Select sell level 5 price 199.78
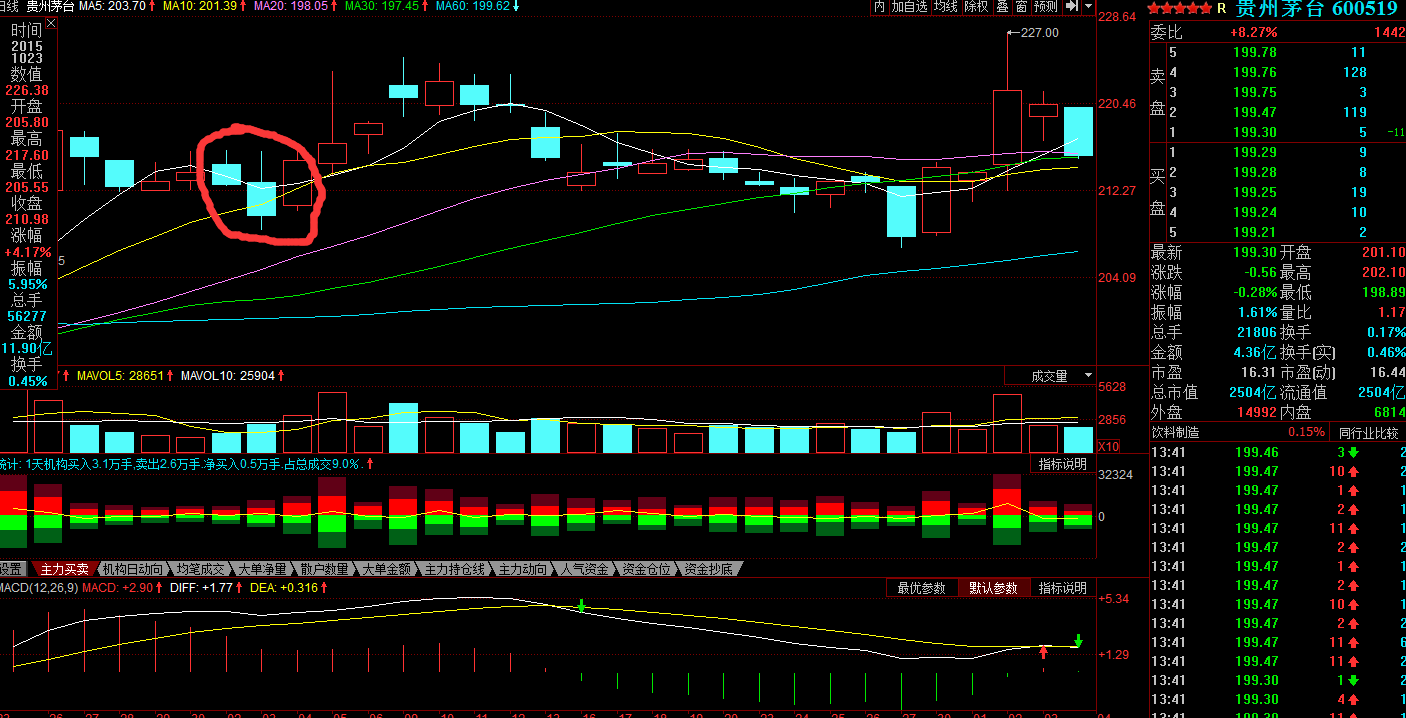1406x718 pixels. 1255,52
